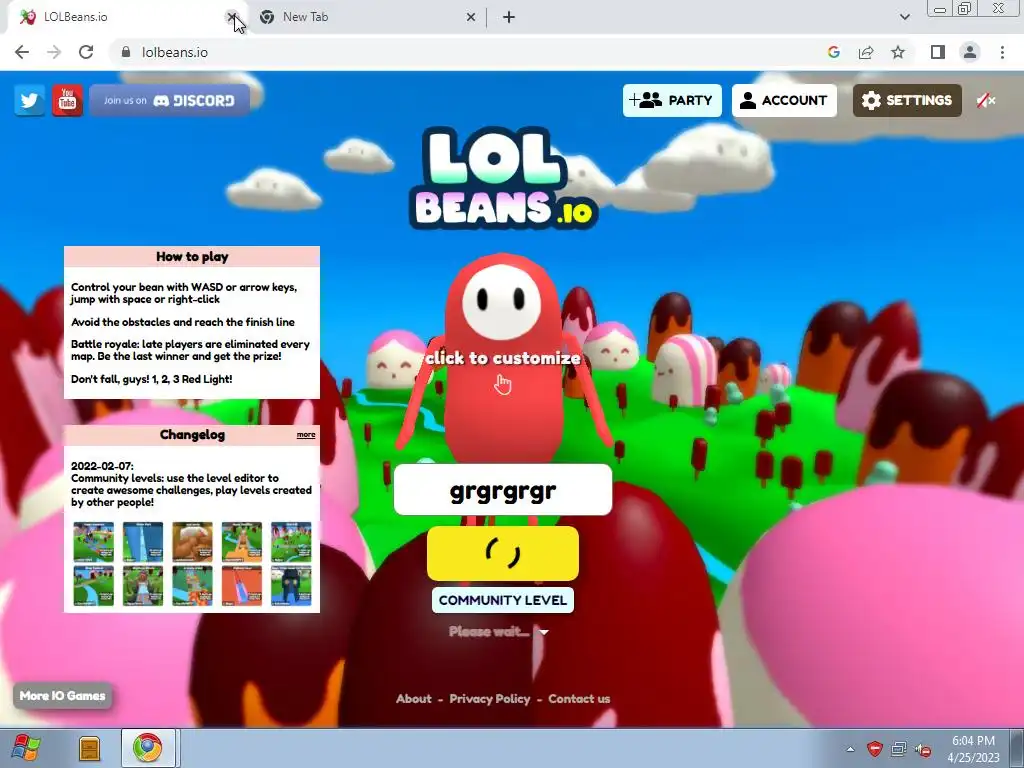The image size is (1024, 768).
Task: Open the About link
Action: (413, 699)
